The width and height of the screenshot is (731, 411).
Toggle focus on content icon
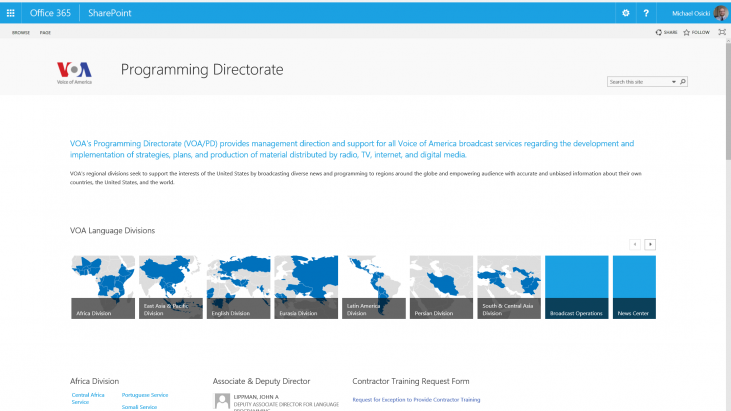(x=722, y=32)
